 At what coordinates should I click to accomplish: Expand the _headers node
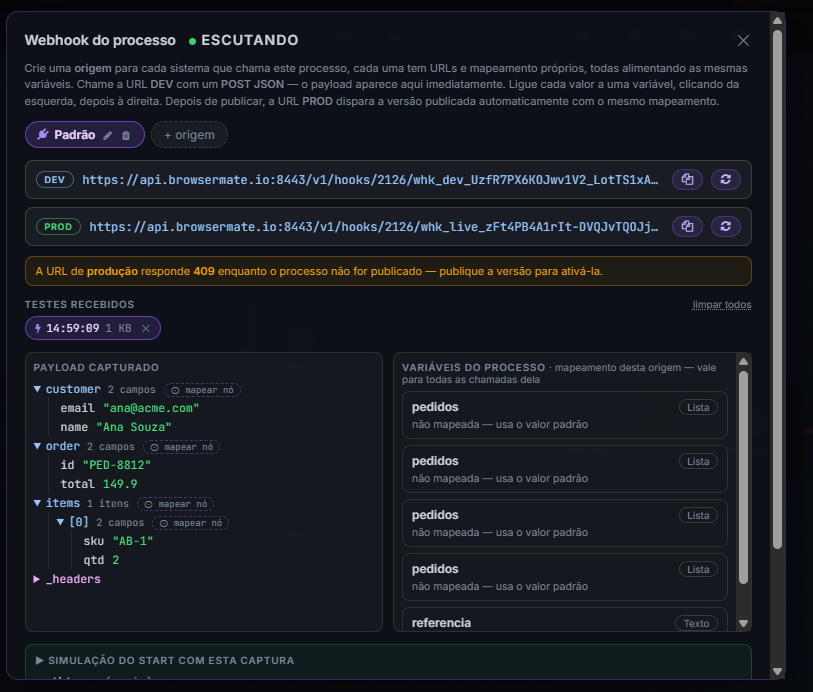tap(37, 579)
